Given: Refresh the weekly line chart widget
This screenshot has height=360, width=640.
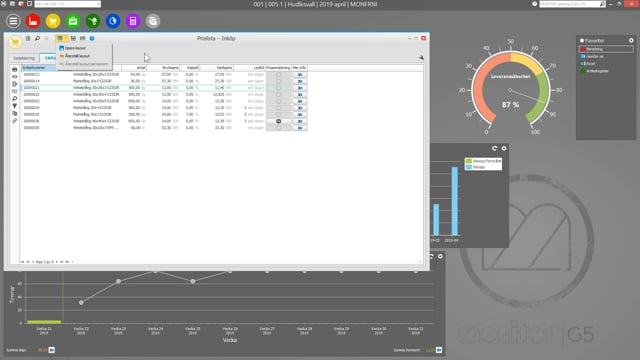Looking at the screenshot, I should tap(431, 256).
